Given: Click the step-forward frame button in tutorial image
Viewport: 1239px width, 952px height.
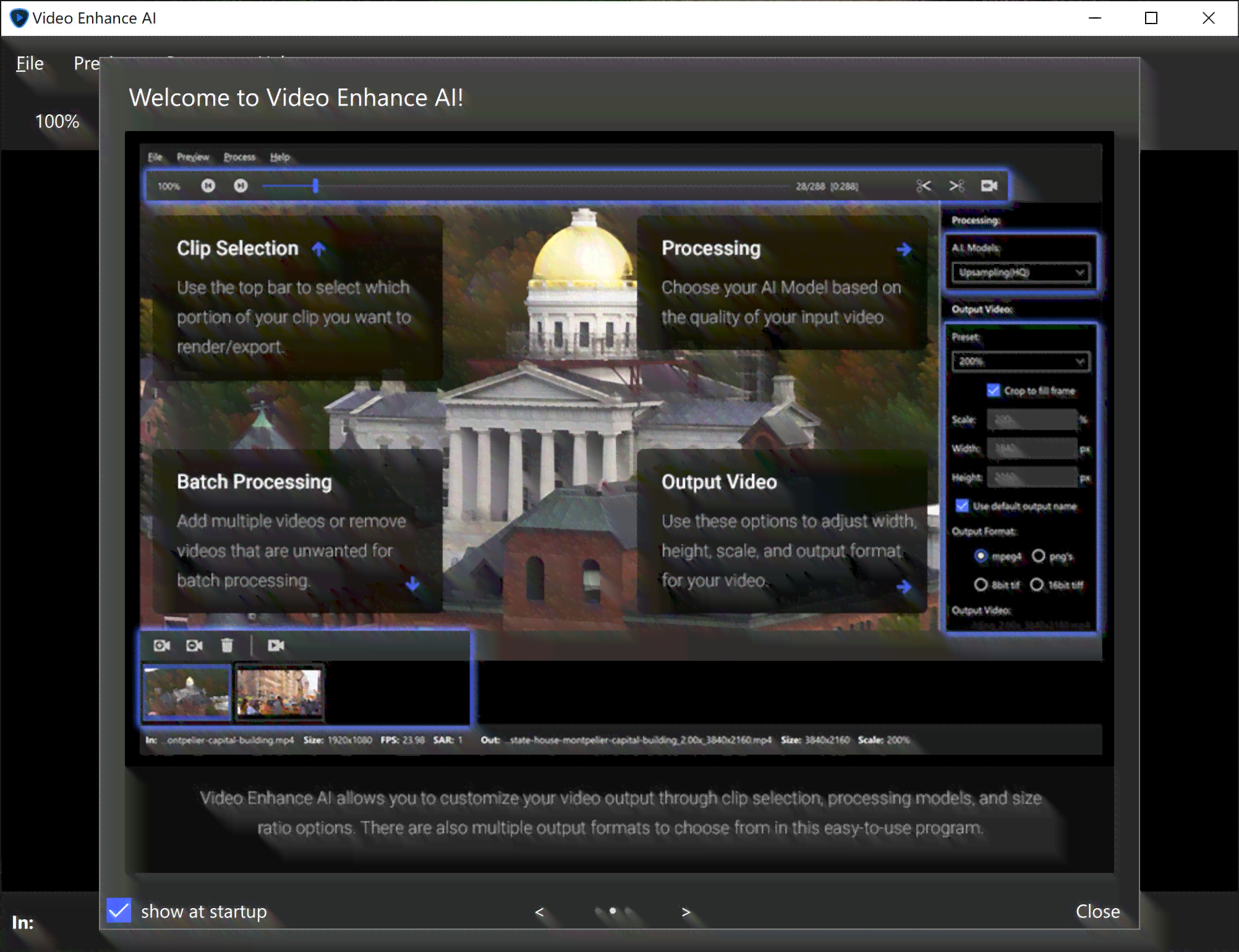Looking at the screenshot, I should [x=241, y=185].
